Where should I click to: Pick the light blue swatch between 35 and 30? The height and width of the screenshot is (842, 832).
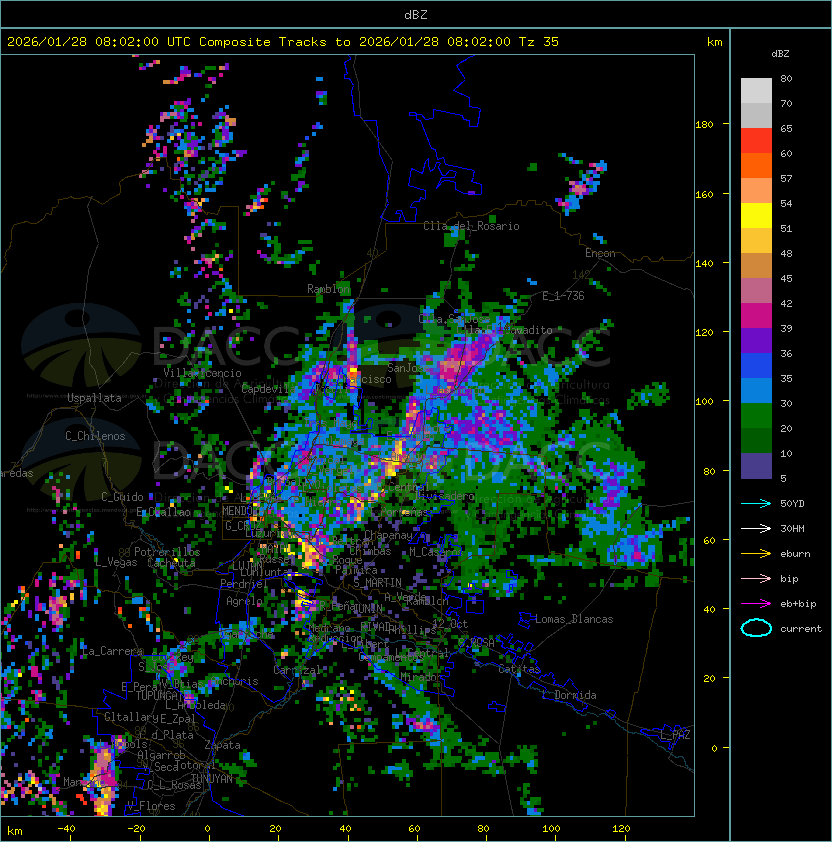tap(756, 390)
